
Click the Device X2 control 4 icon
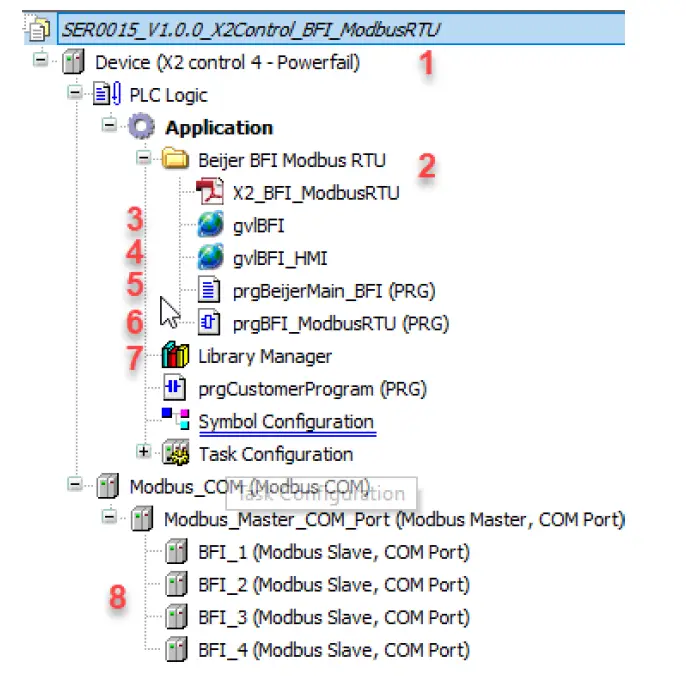tap(73, 62)
